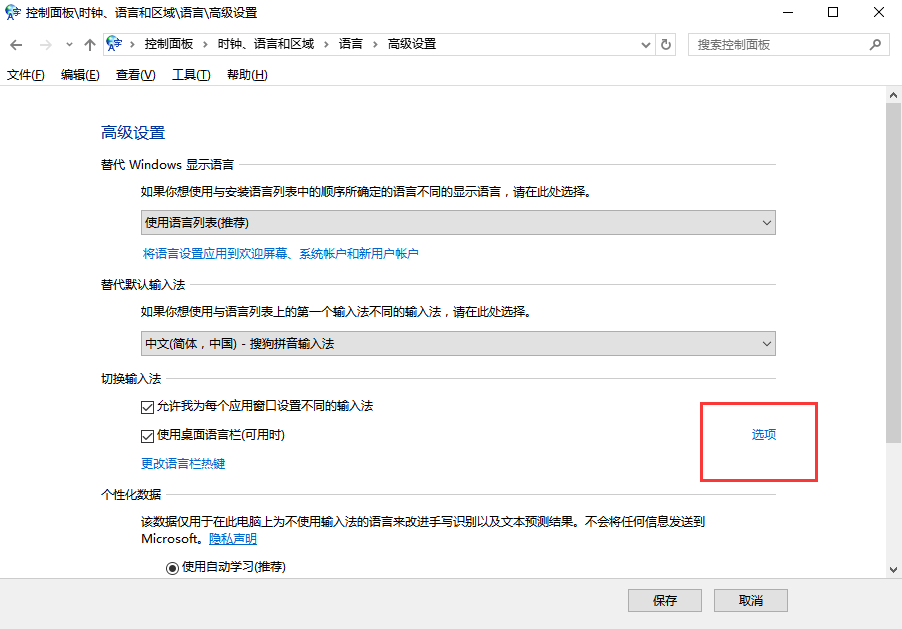
Task: Click the Forward navigation arrow
Action: coord(45,45)
